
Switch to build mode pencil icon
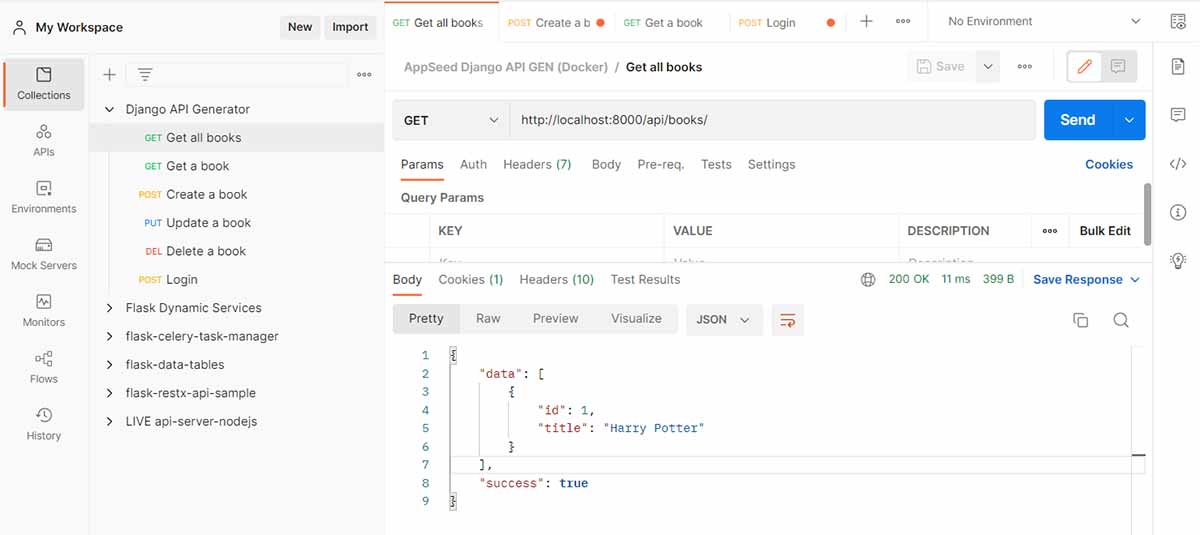tap(1084, 67)
